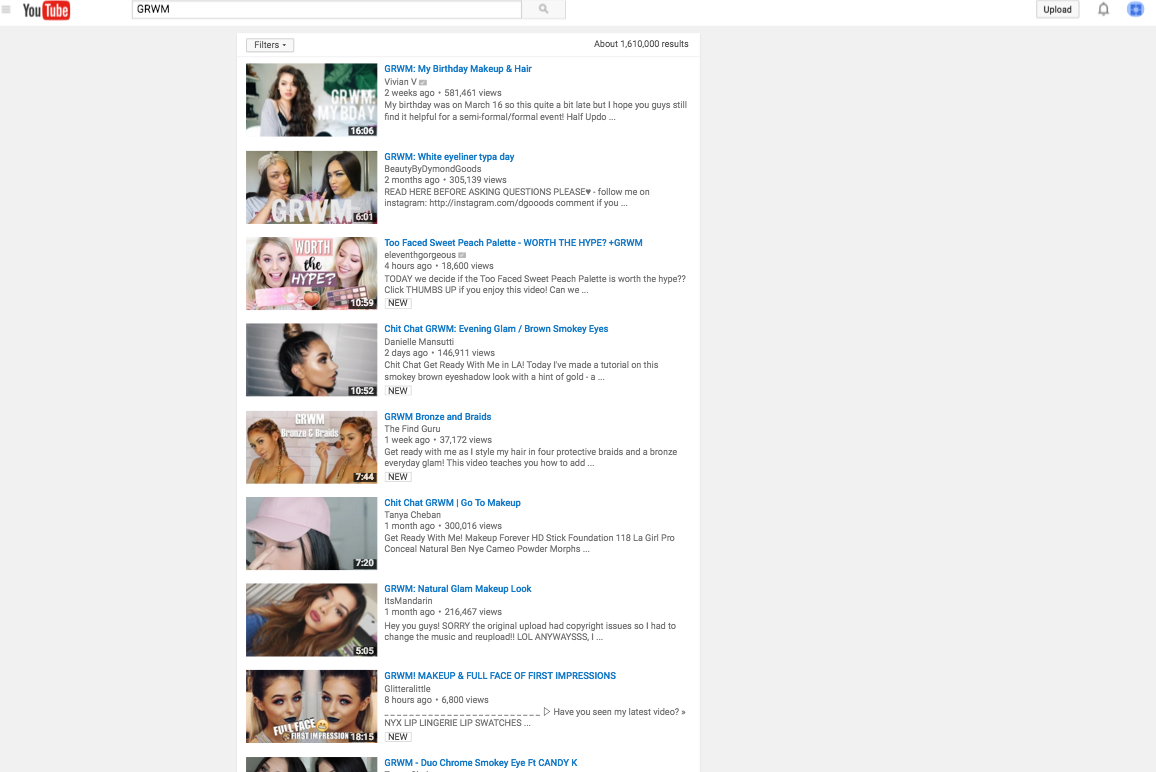The height and width of the screenshot is (772, 1156).
Task: Click the Worth the Hype thumbnail (10:59)
Action: click(x=311, y=274)
